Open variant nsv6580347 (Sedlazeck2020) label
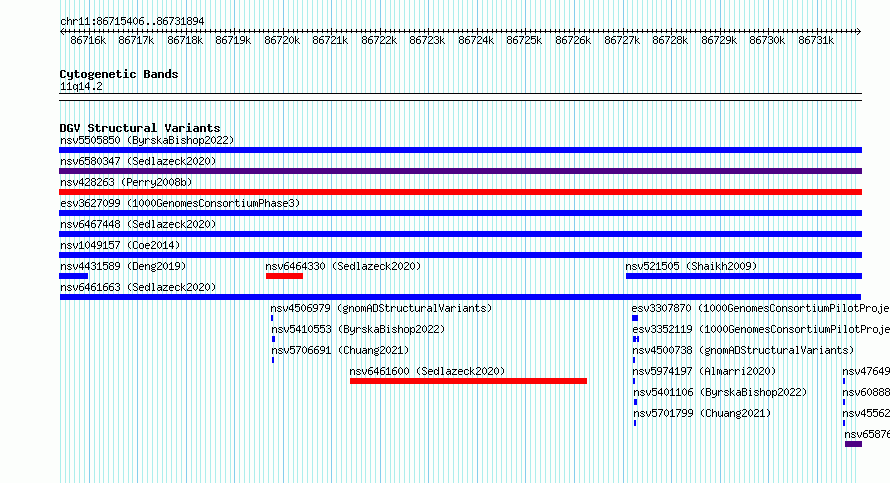This screenshot has height=483, width=890. point(138,161)
